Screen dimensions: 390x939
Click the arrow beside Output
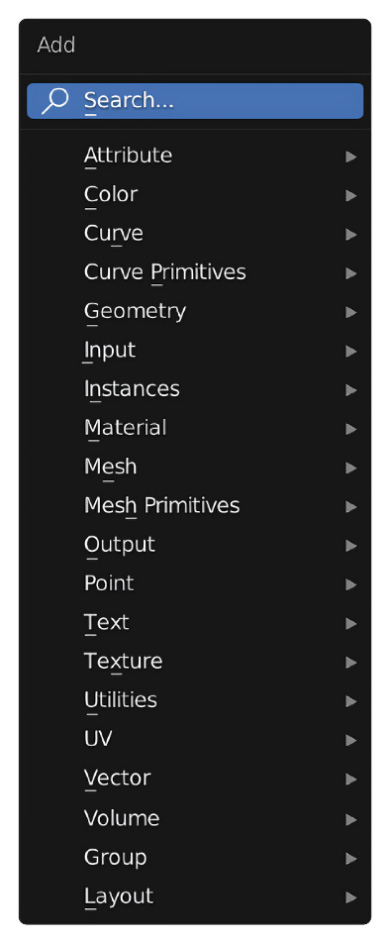351,546
